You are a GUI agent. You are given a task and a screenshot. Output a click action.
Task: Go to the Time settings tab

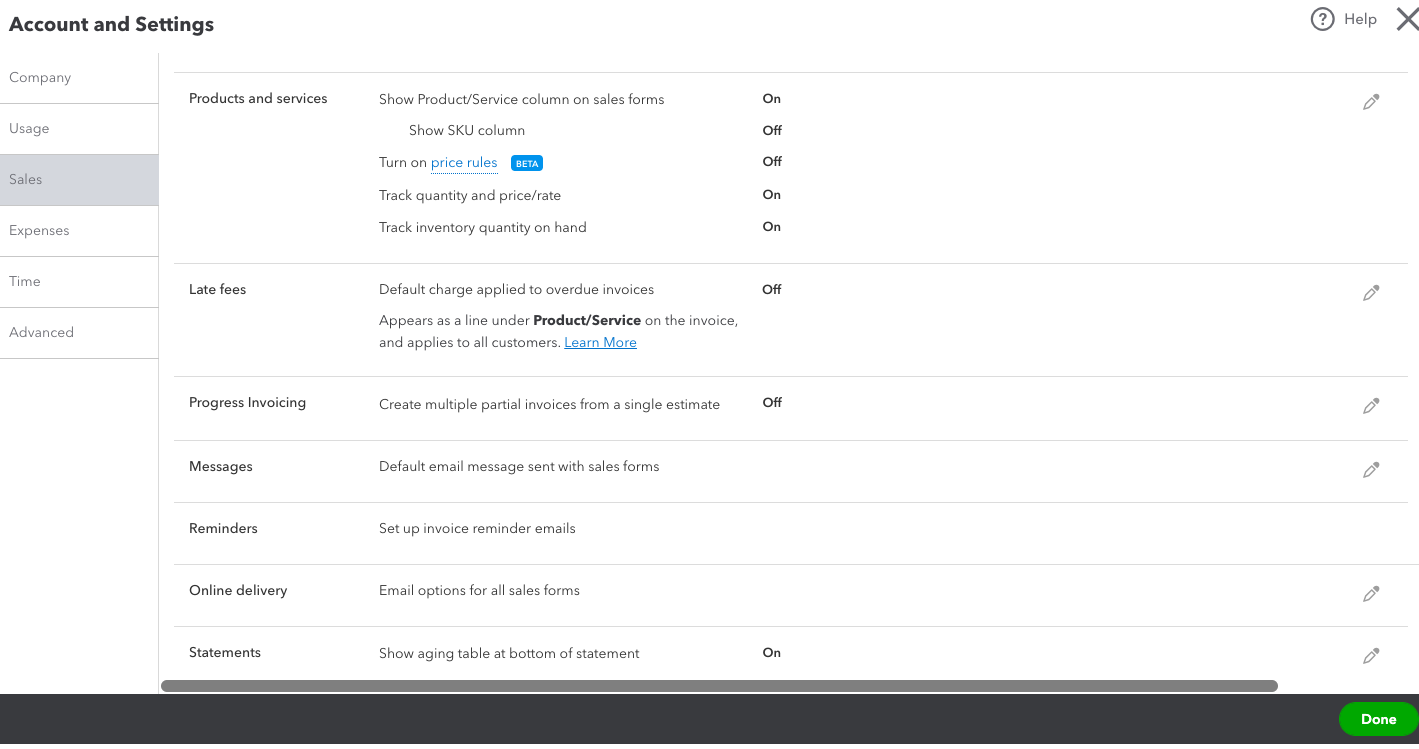(x=25, y=282)
